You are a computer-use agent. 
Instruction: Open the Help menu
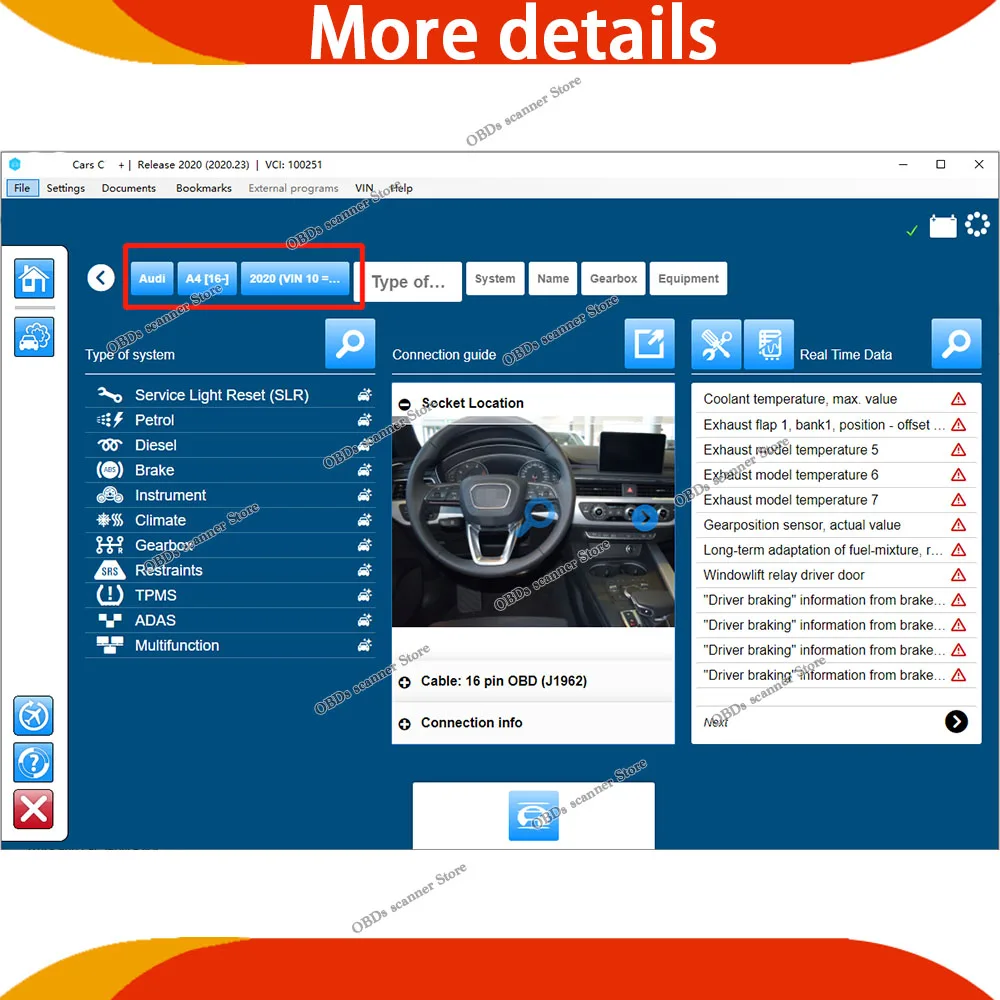click(401, 188)
